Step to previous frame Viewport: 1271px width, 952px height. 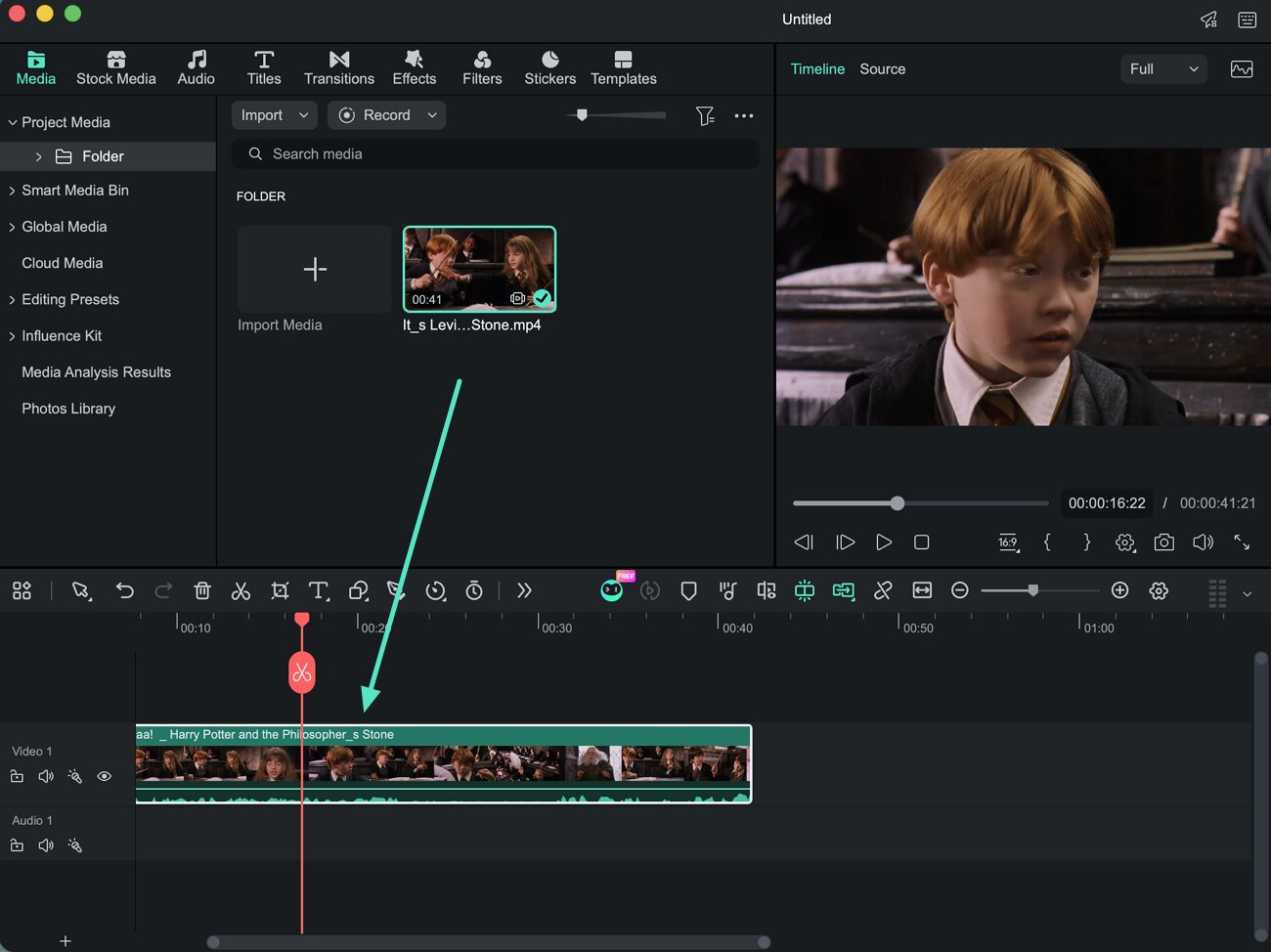click(804, 542)
